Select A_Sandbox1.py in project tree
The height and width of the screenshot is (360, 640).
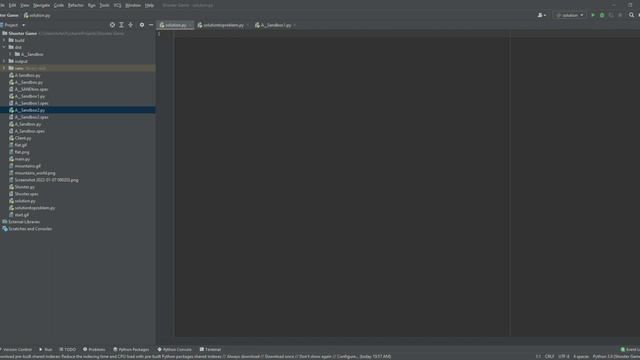(30, 96)
